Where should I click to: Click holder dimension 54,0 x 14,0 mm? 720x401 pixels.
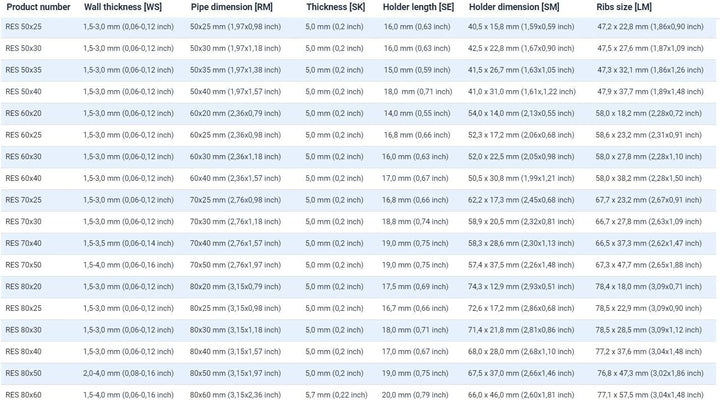[521, 113]
